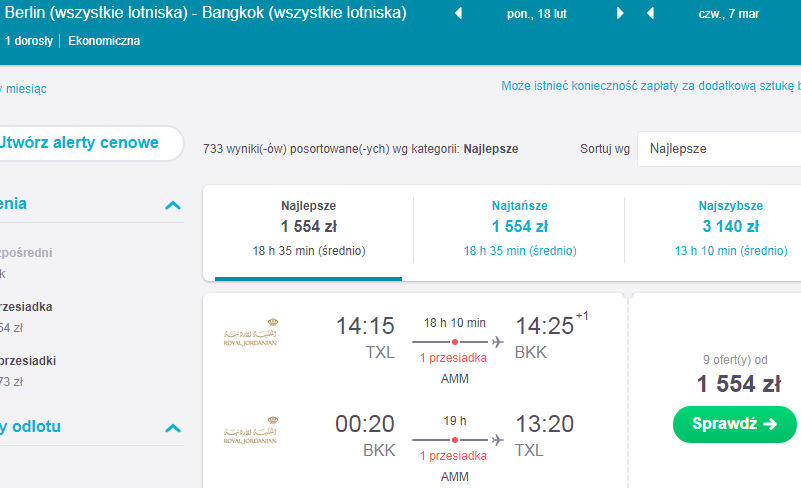Open the extra baggage fee notice link
Image resolution: width=801 pixels, height=488 pixels.
click(651, 86)
